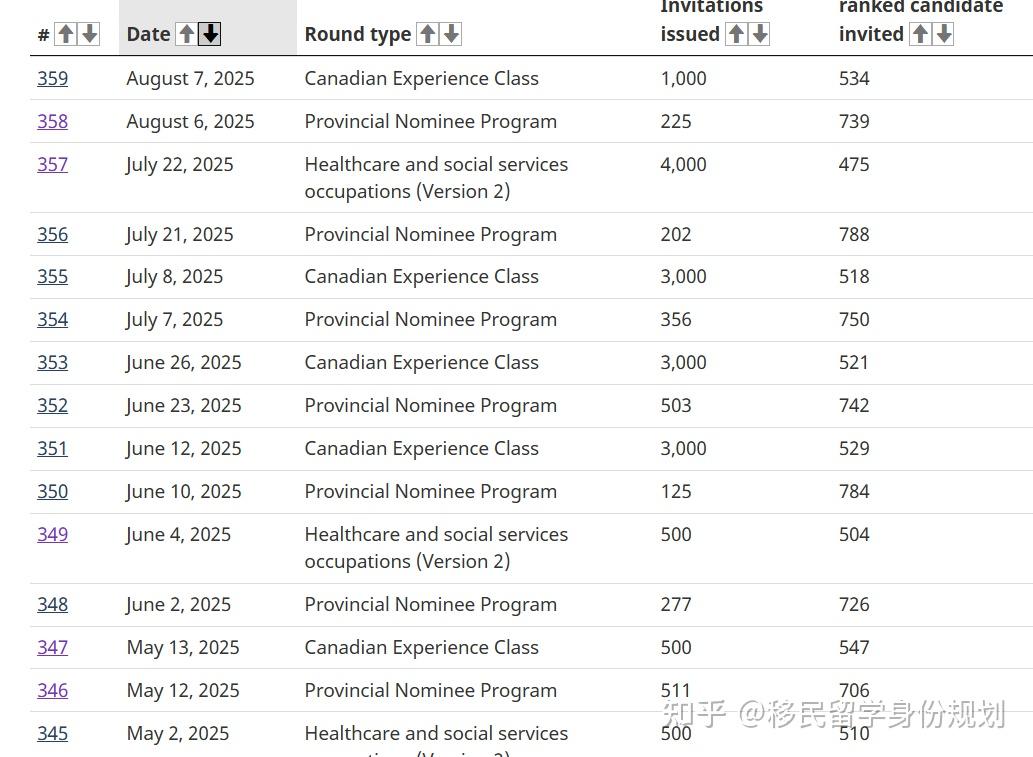Click Date column descending sort arrow
Screen dimensions: 1033x757
pos(210,34)
